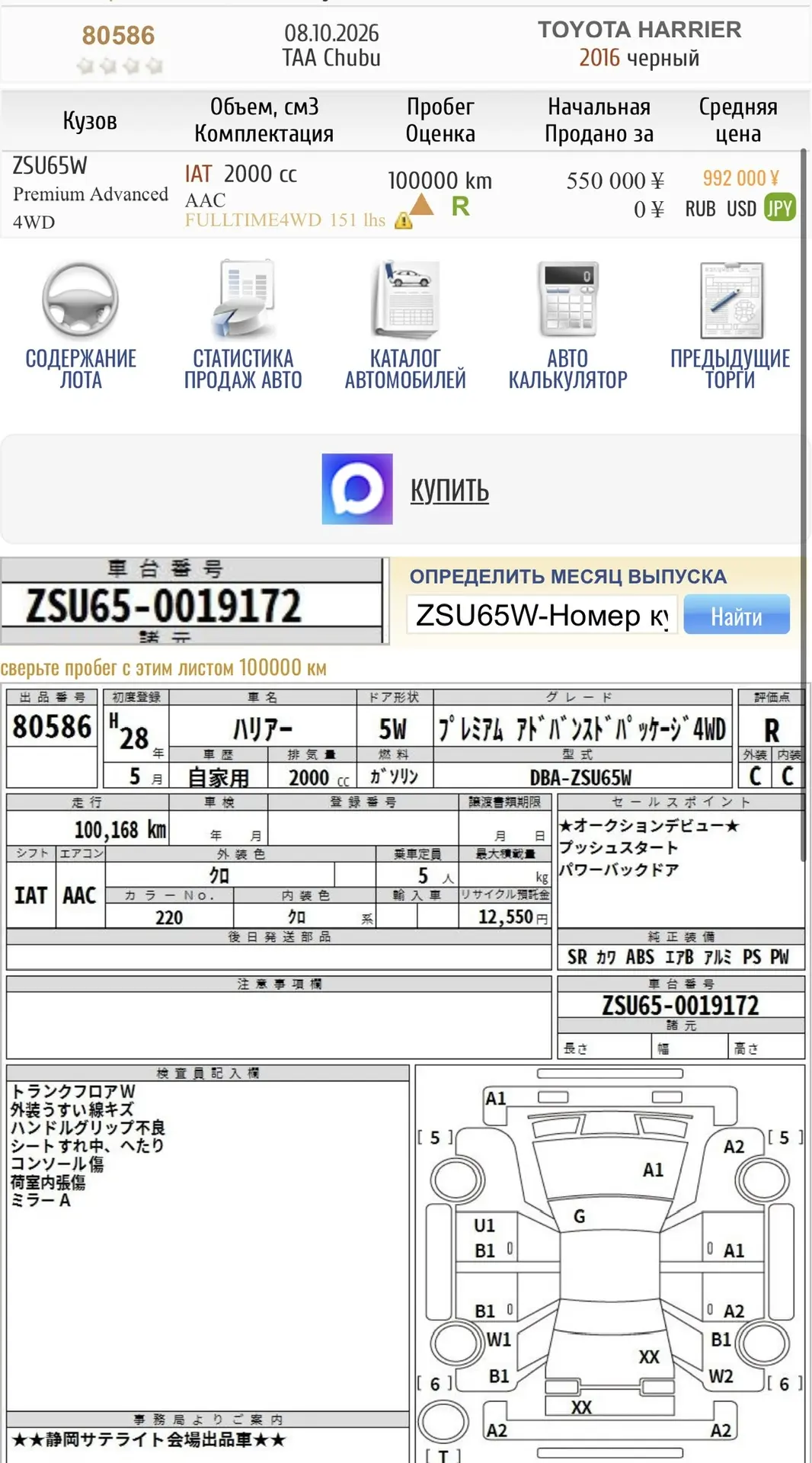This screenshot has height=1463, width=812.
Task: Click the lot star rating row
Action: point(120,66)
